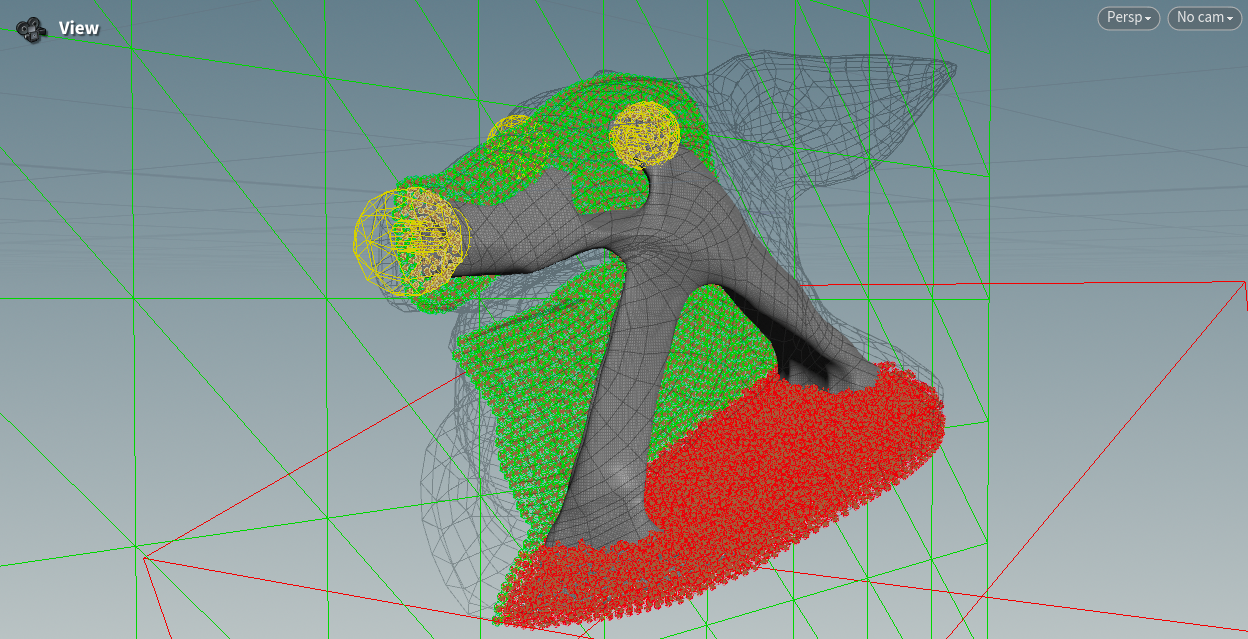
Task: Click the gray branch descending to red points
Action: coord(790,320)
